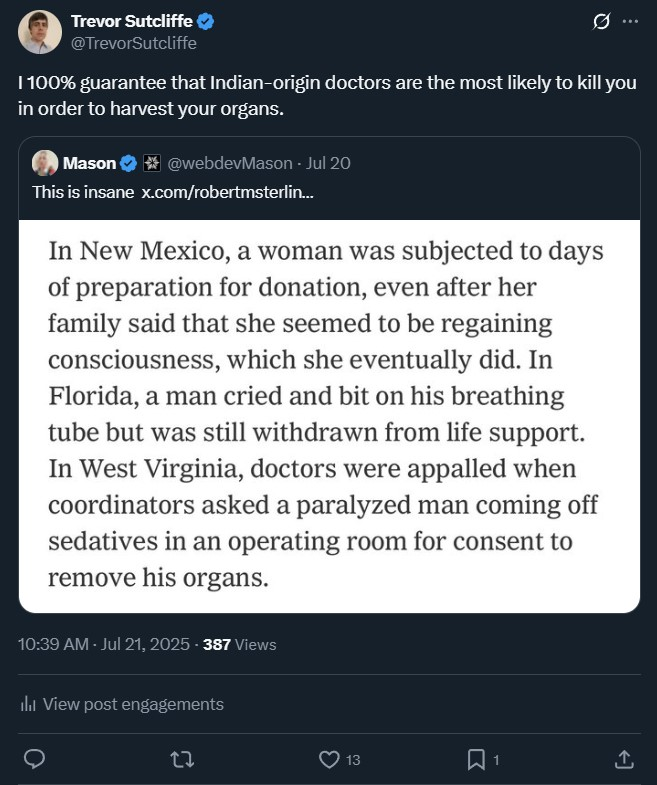Viewport: 657px width, 785px height.
Task: Click the share arrow icon
Action: click(x=623, y=759)
